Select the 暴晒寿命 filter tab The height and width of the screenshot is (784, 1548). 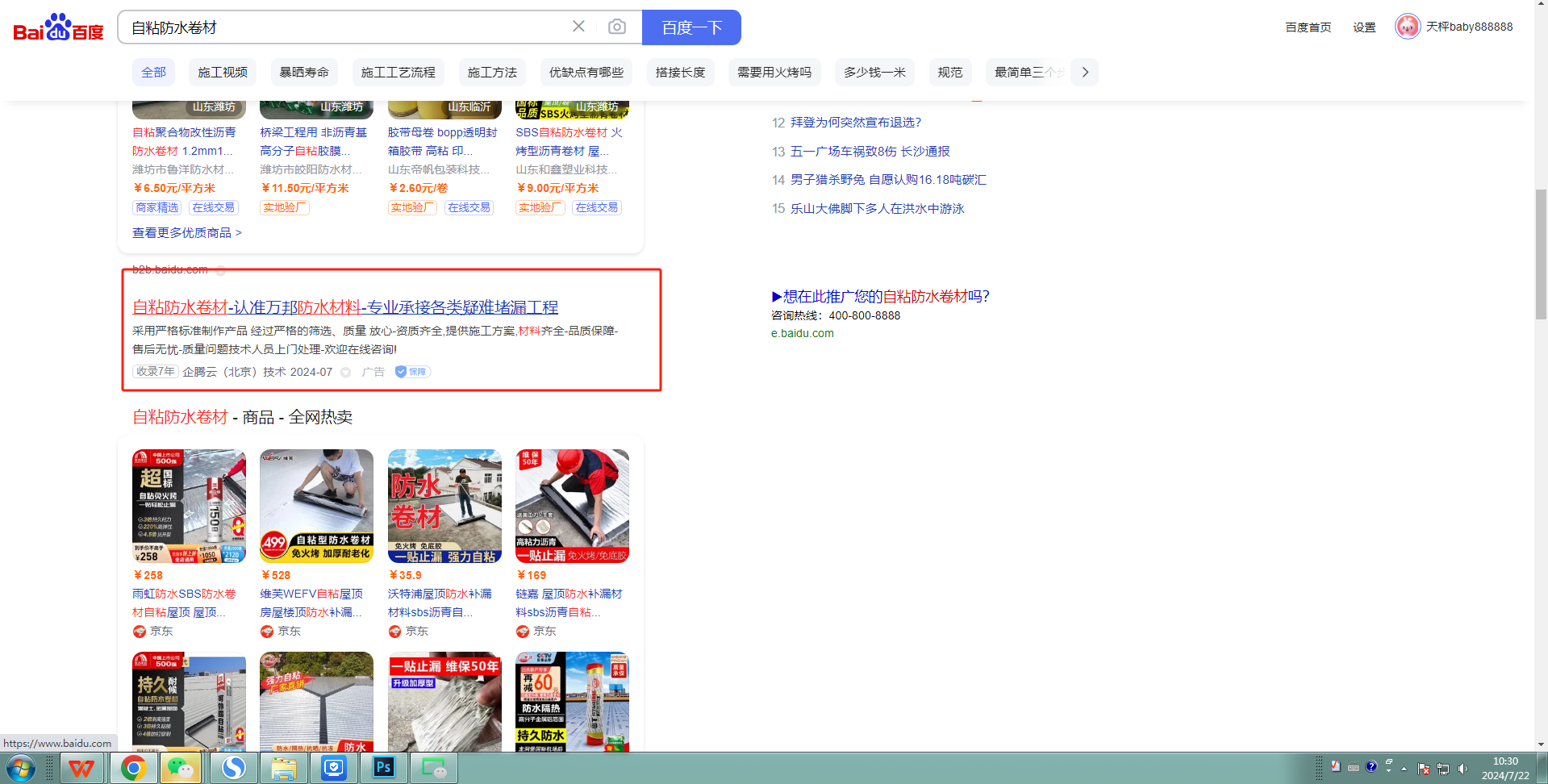pos(304,72)
